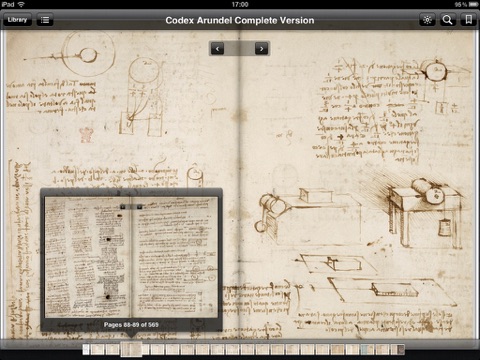Open the Library button
Screen dimensions: 480x360
pos(17,20)
